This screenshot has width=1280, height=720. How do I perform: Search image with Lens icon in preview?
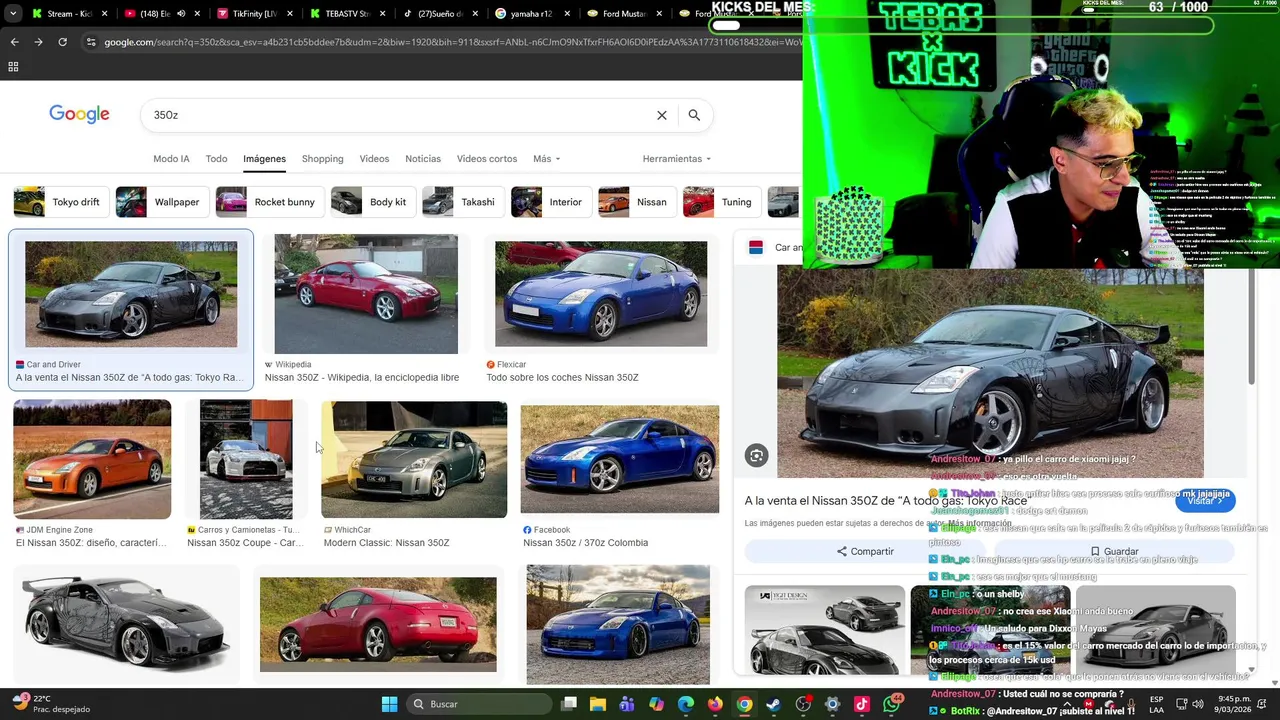tap(756, 456)
